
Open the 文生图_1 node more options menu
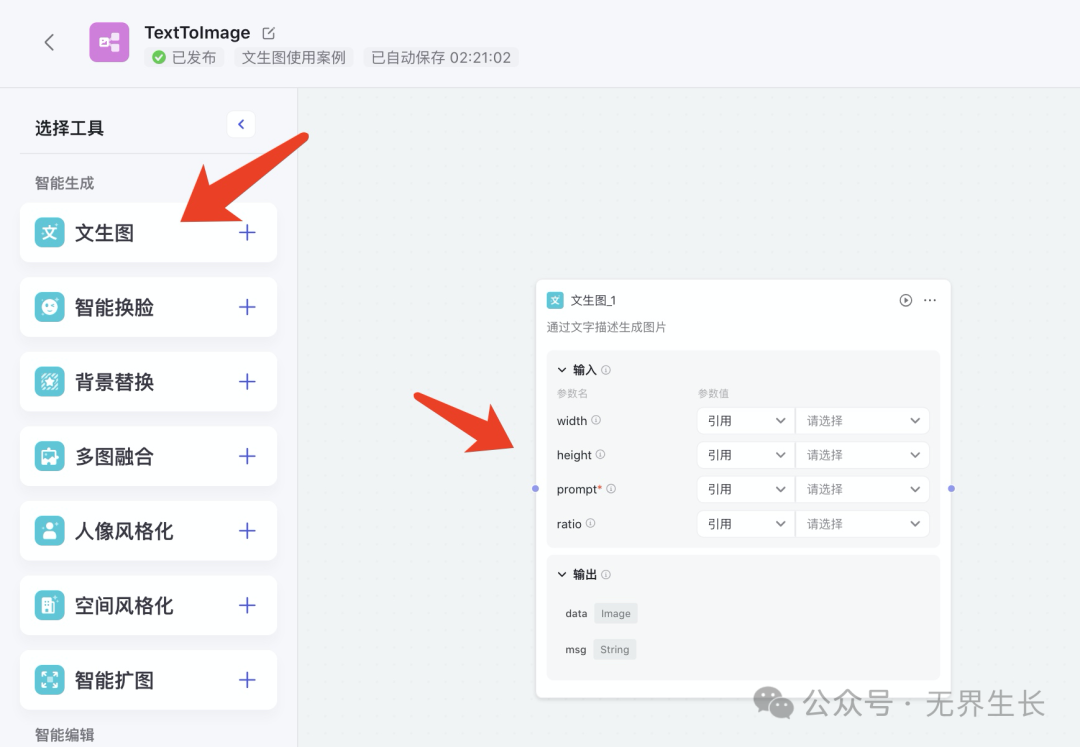tap(930, 300)
